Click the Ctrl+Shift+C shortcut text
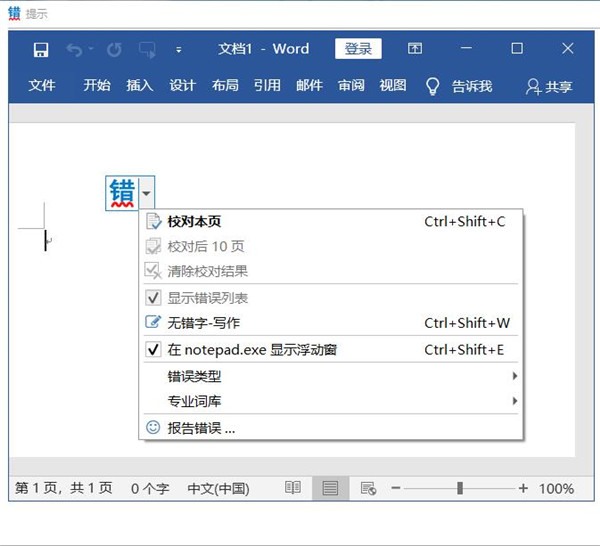Image resolution: width=600 pixels, height=546 pixels. (x=465, y=222)
